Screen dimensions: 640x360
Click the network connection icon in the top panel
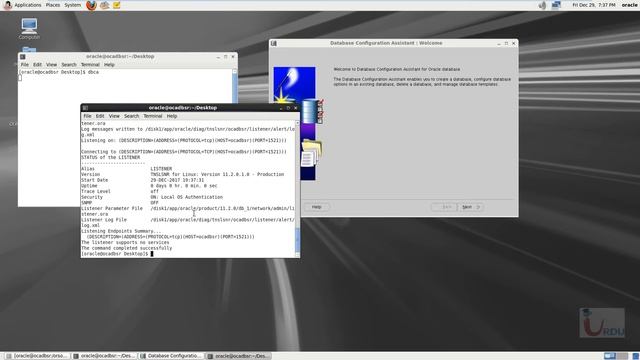coord(556,5)
